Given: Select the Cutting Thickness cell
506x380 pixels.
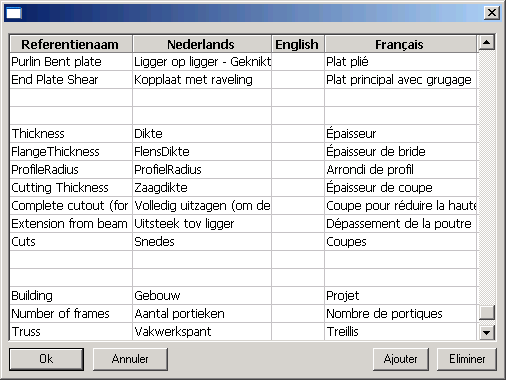Looking at the screenshot, I should tap(71, 188).
